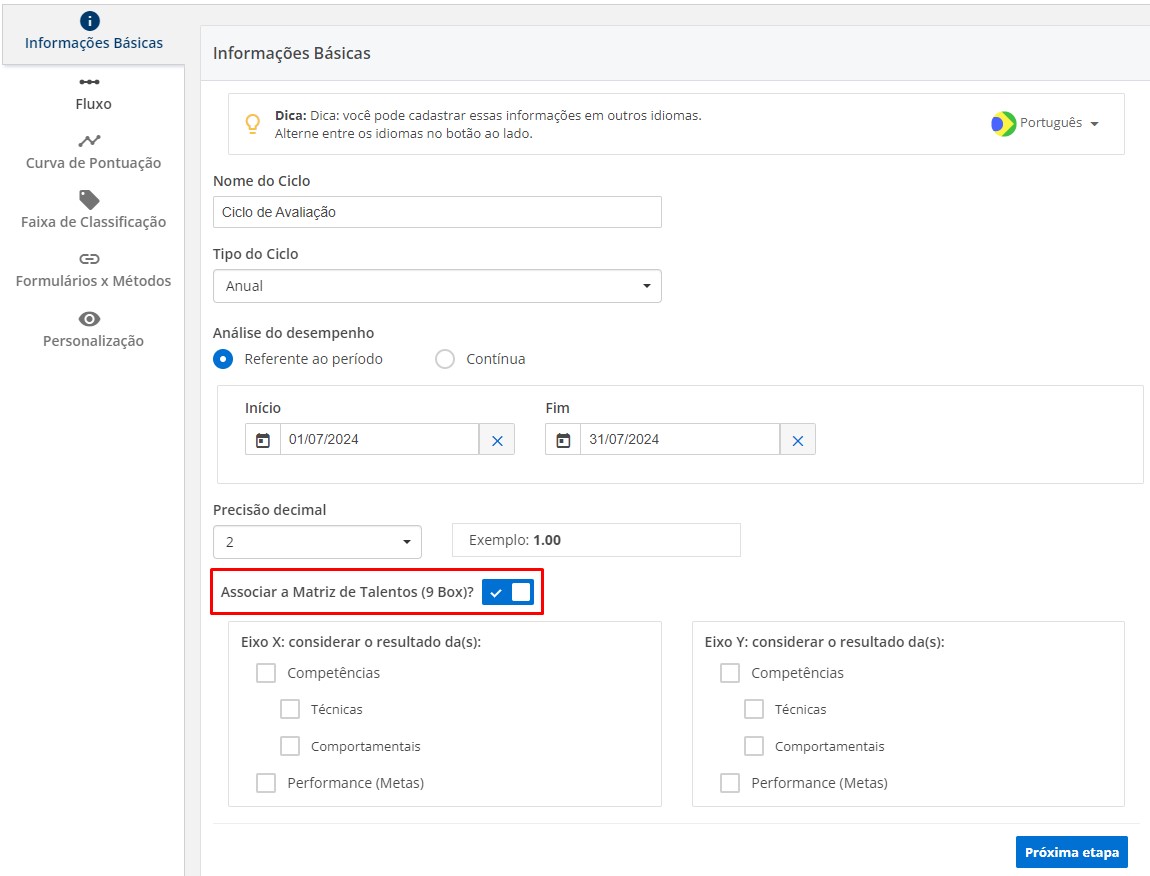This screenshot has height=876, width=1150.
Task: Click the Informações Básicas info icon
Action: click(90, 21)
